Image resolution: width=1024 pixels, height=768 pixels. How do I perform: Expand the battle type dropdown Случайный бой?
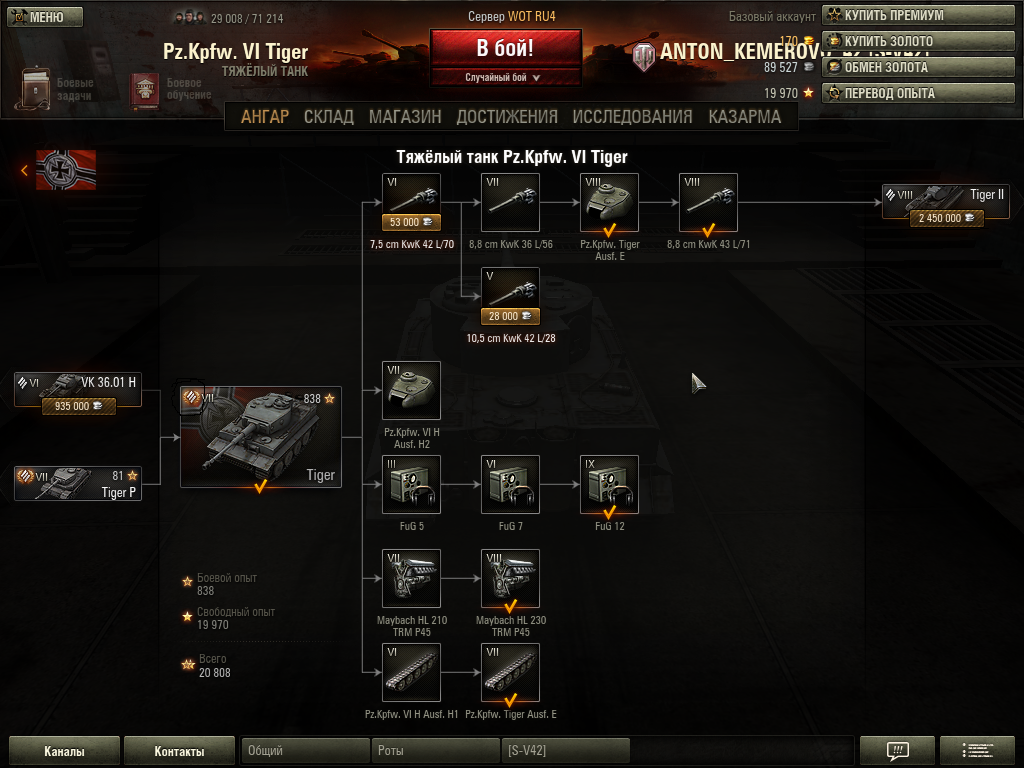pyautogui.click(x=505, y=77)
